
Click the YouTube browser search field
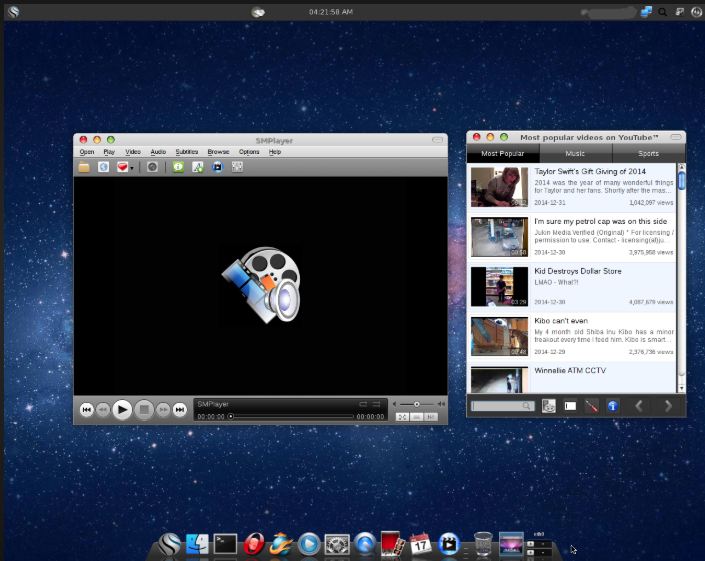click(x=497, y=406)
